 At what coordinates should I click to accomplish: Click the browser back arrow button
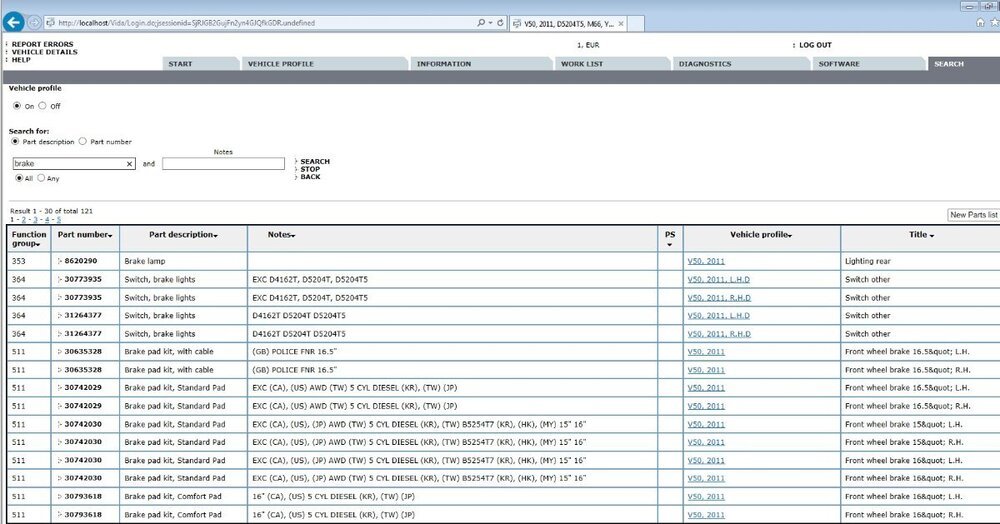click(x=14, y=22)
